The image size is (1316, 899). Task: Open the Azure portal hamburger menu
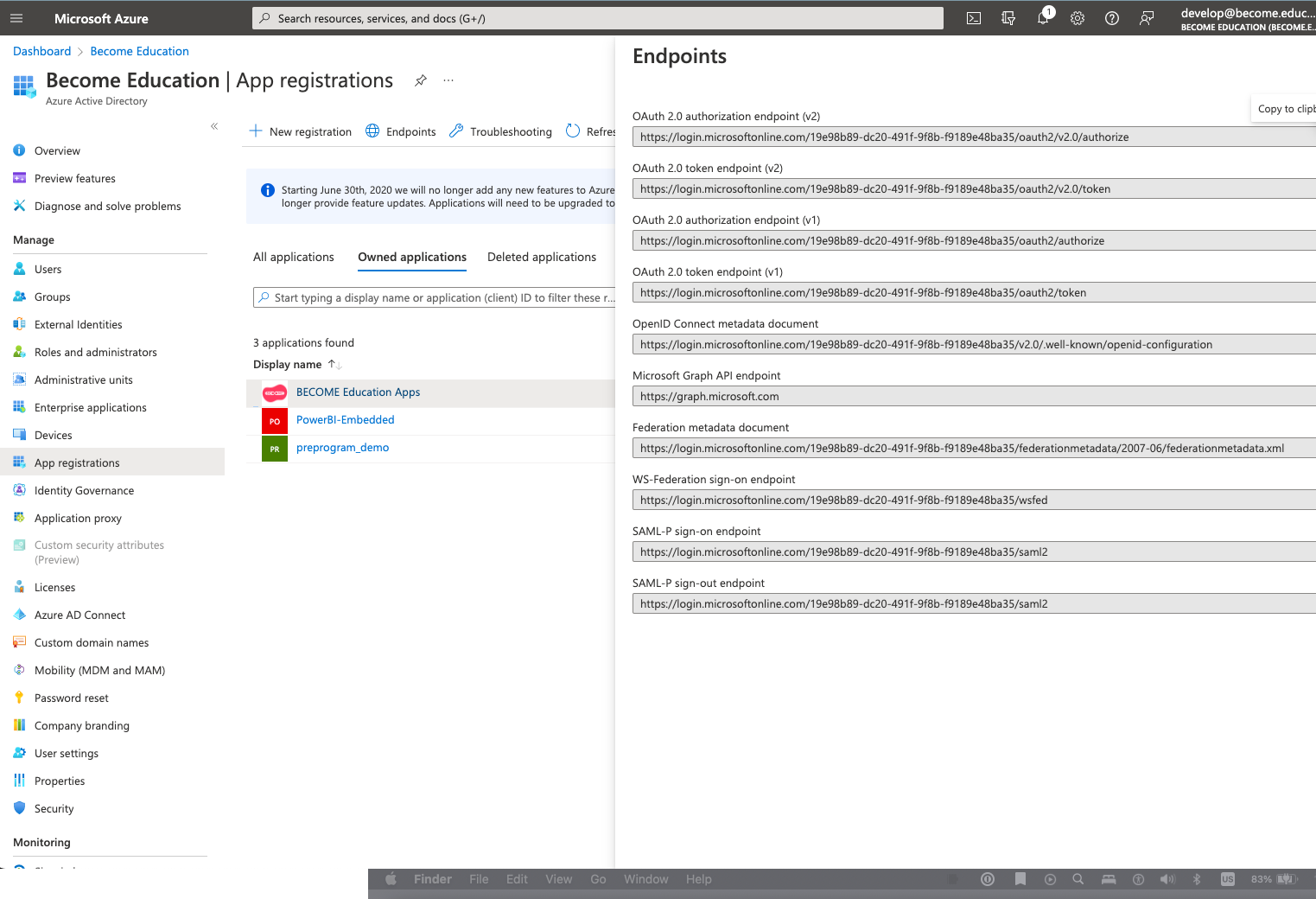pos(16,18)
